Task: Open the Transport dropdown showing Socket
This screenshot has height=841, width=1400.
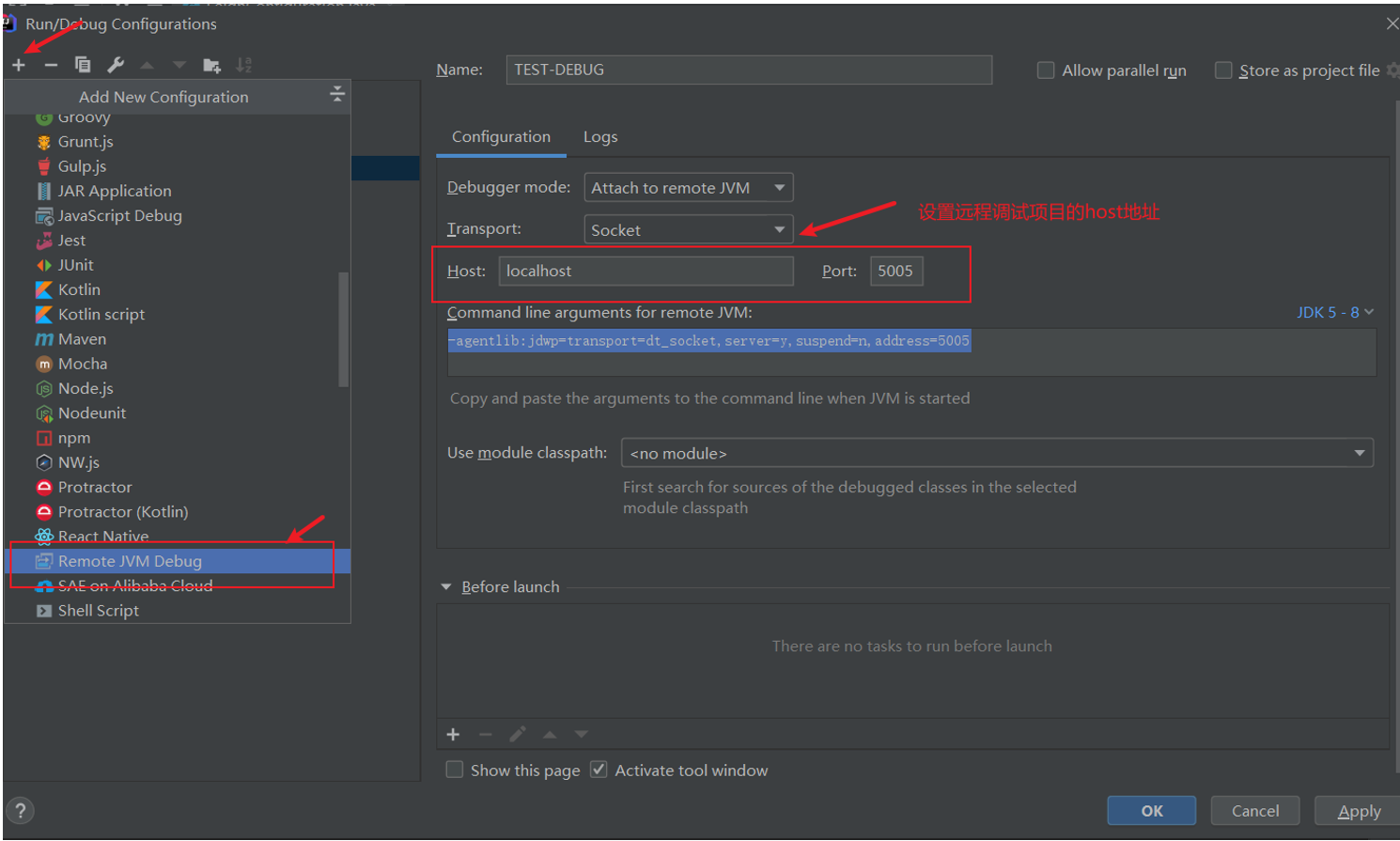Action: tap(689, 229)
